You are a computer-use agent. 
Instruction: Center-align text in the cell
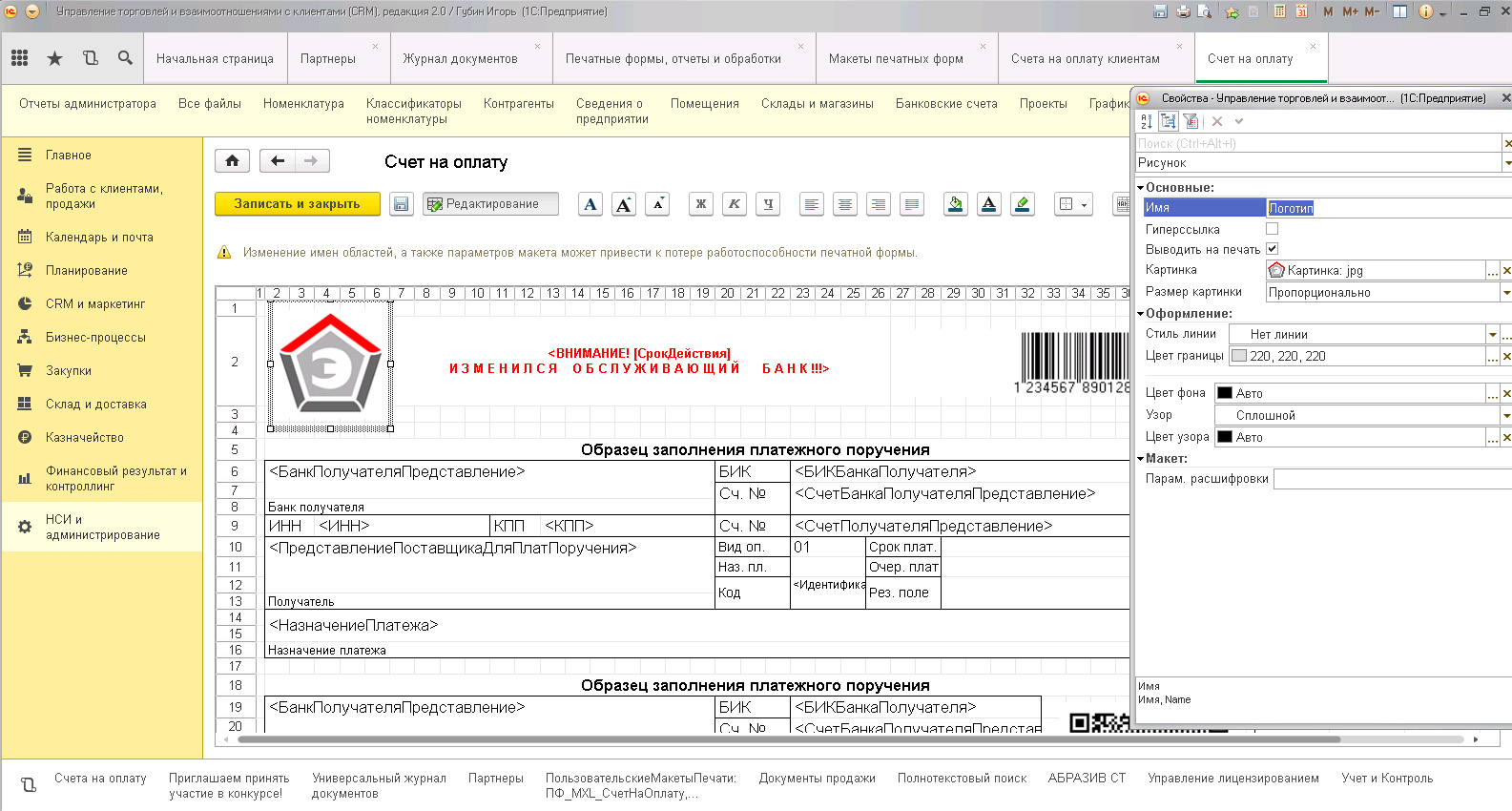click(x=845, y=204)
